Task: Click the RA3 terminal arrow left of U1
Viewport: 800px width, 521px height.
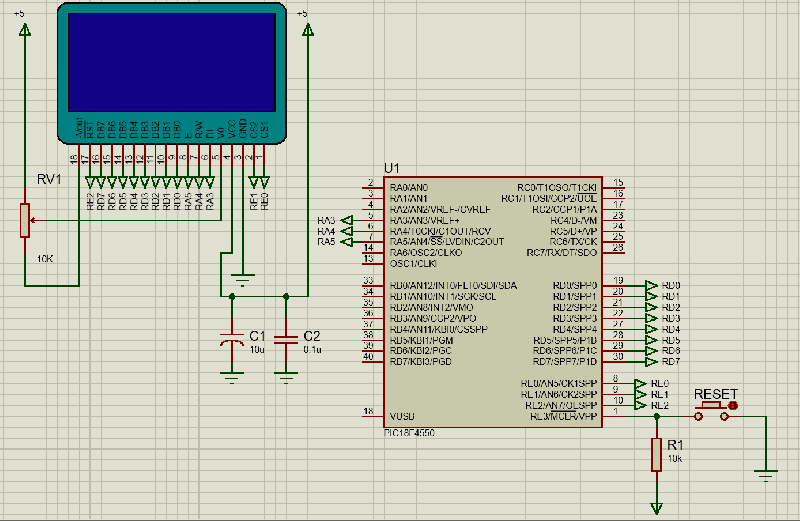Action: point(347,220)
